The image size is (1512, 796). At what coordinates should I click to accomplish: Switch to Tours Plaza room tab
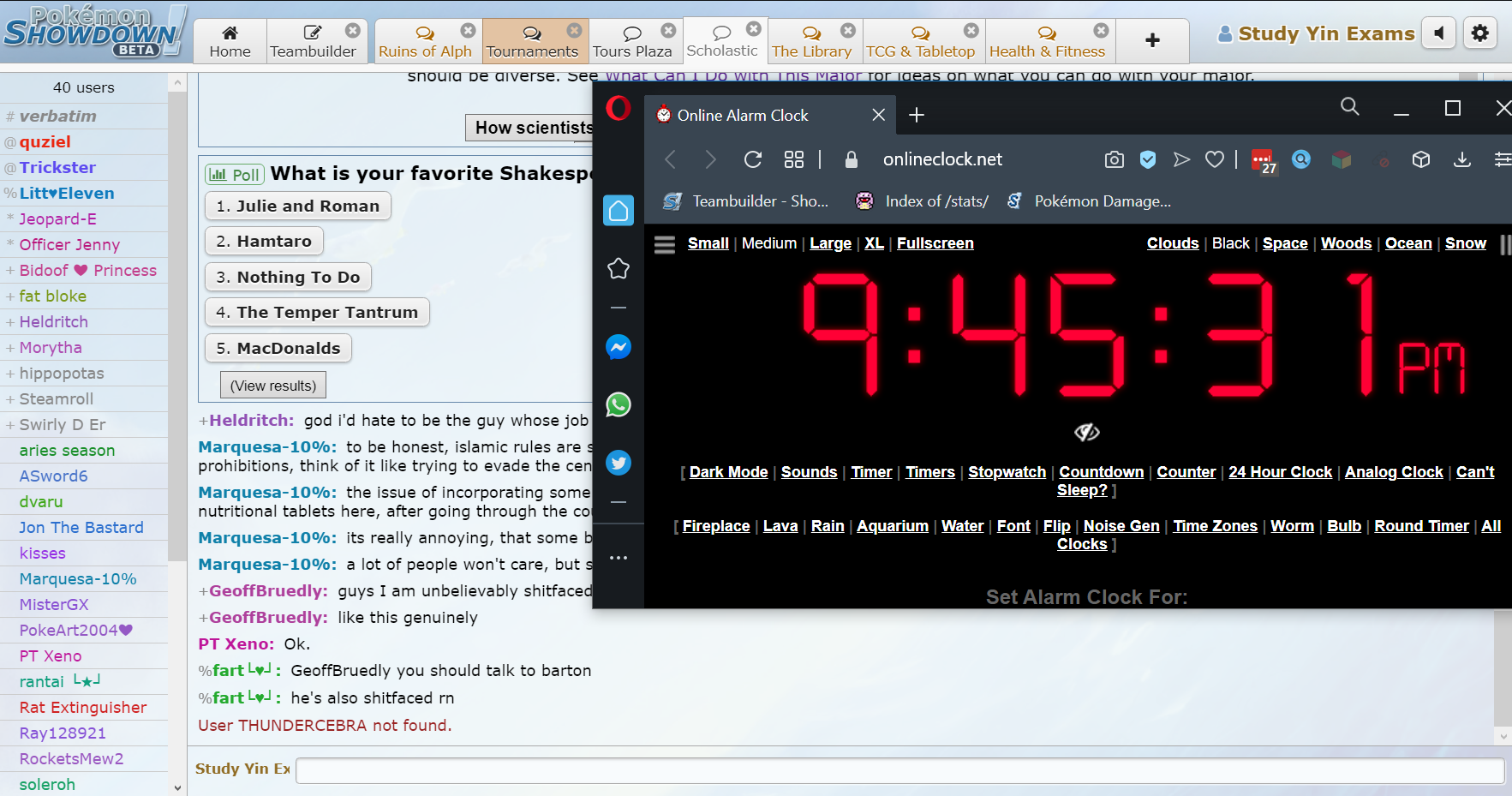coord(632,41)
